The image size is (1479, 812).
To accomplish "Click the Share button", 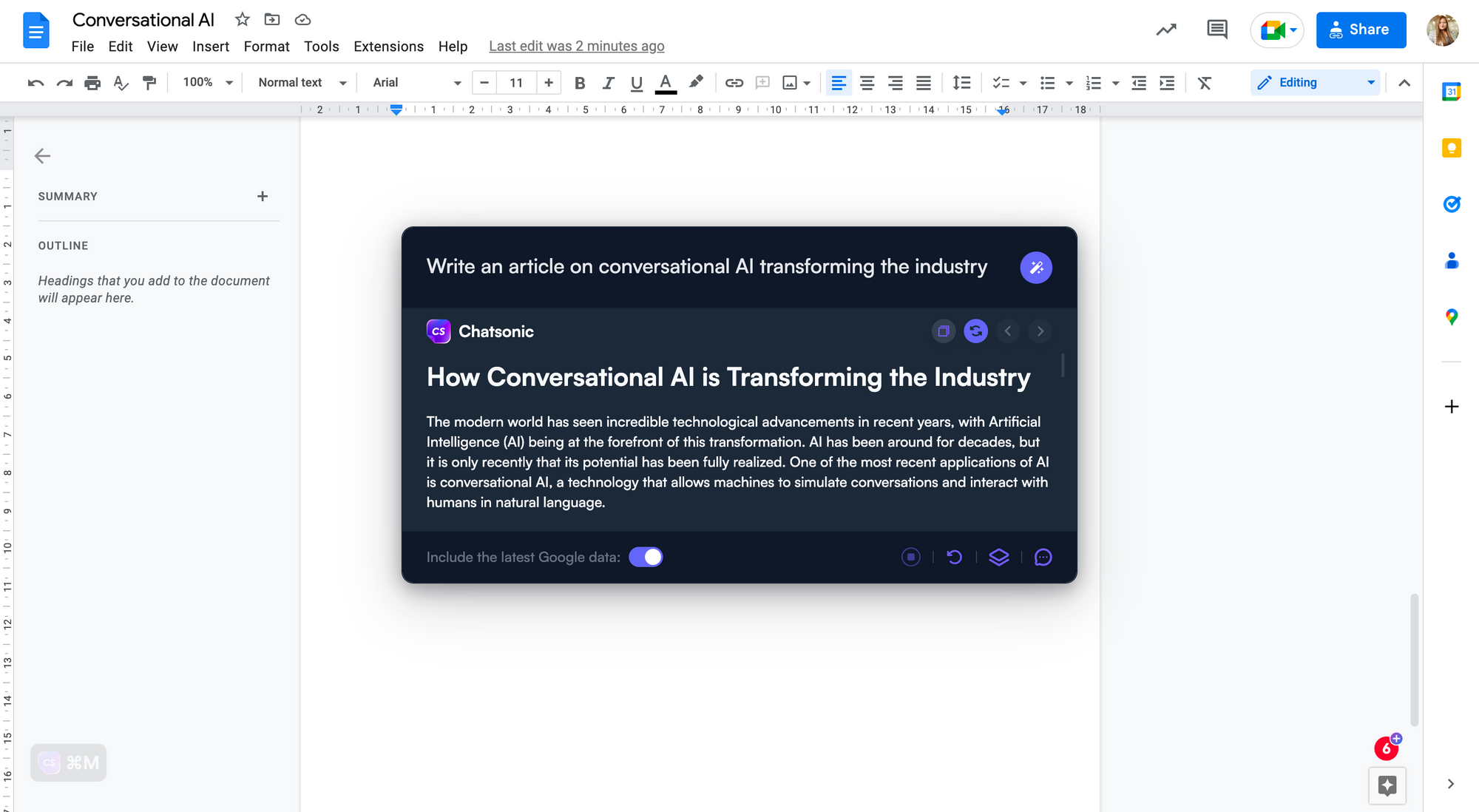I will click(x=1361, y=30).
